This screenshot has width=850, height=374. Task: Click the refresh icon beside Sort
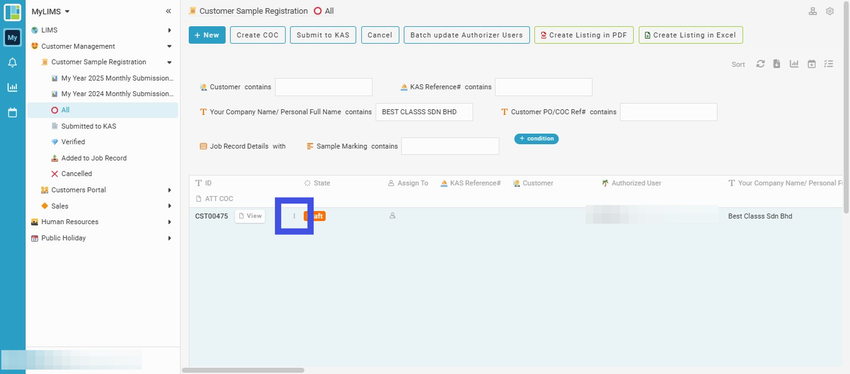[x=761, y=64]
